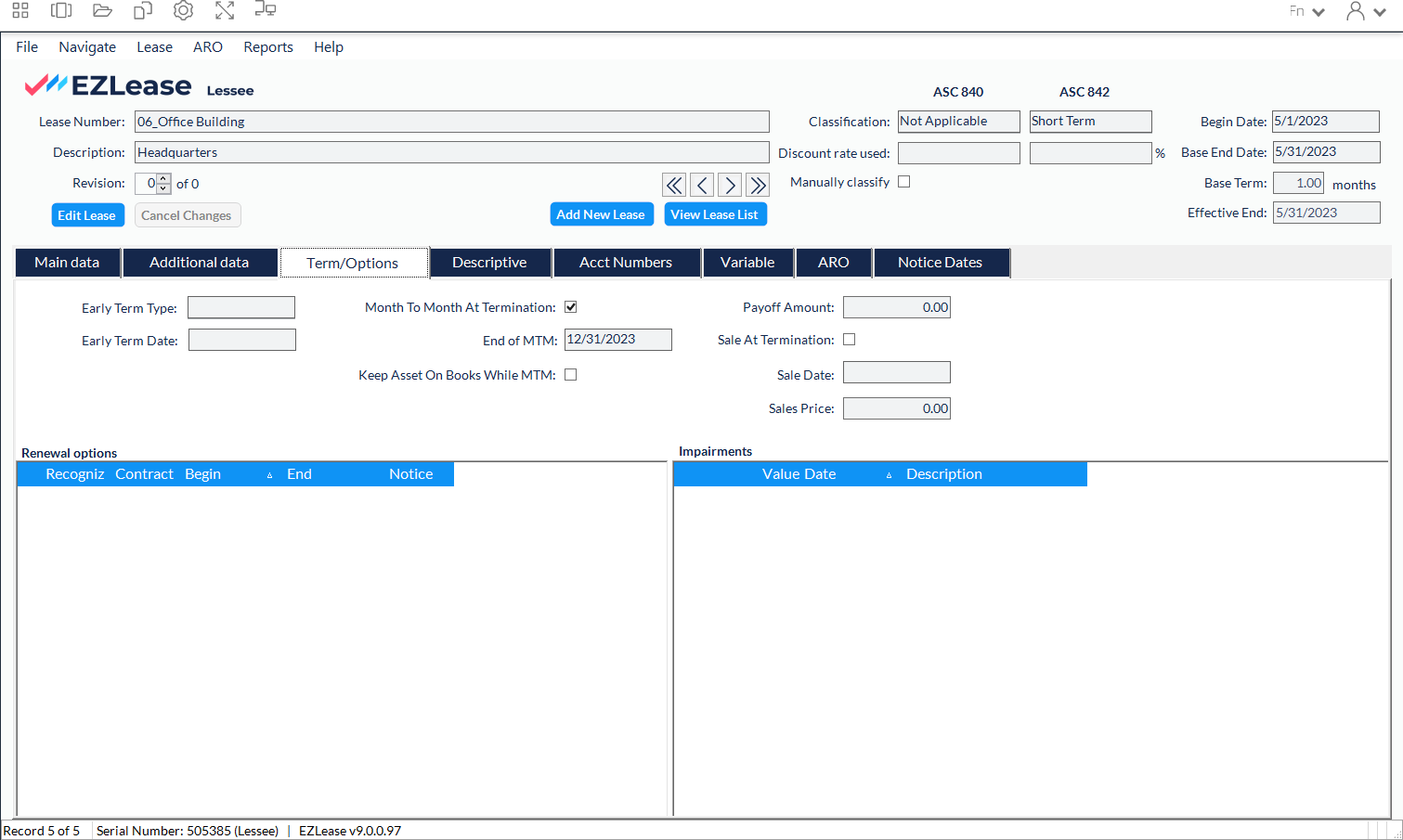Click the Recogniz column header
The width and height of the screenshot is (1403, 840).
[x=75, y=474]
